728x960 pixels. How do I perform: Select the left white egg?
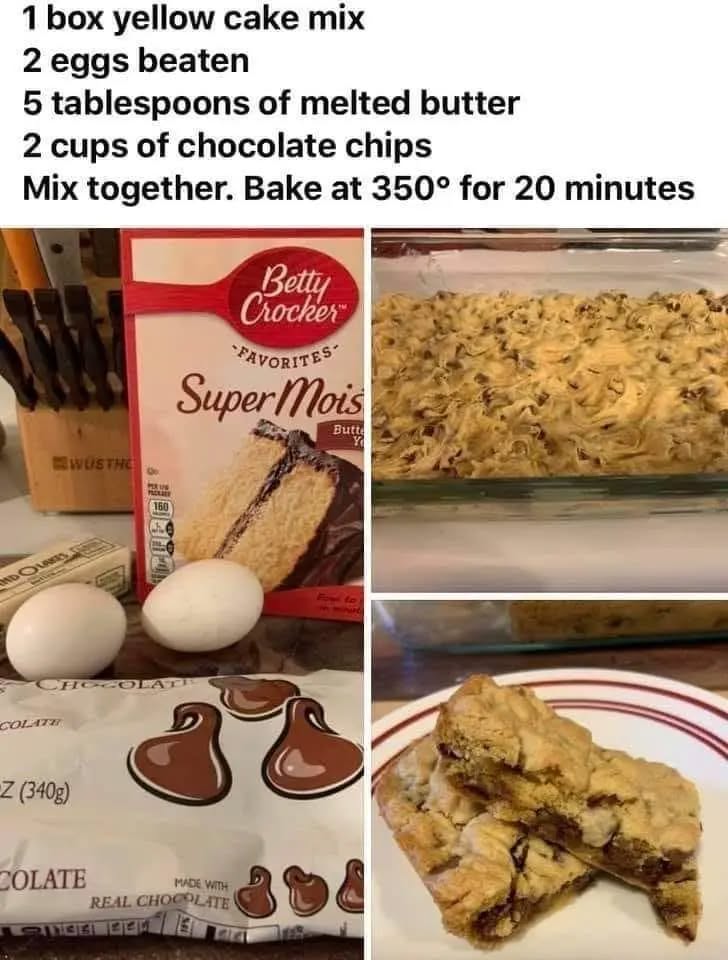pyautogui.click(x=66, y=631)
